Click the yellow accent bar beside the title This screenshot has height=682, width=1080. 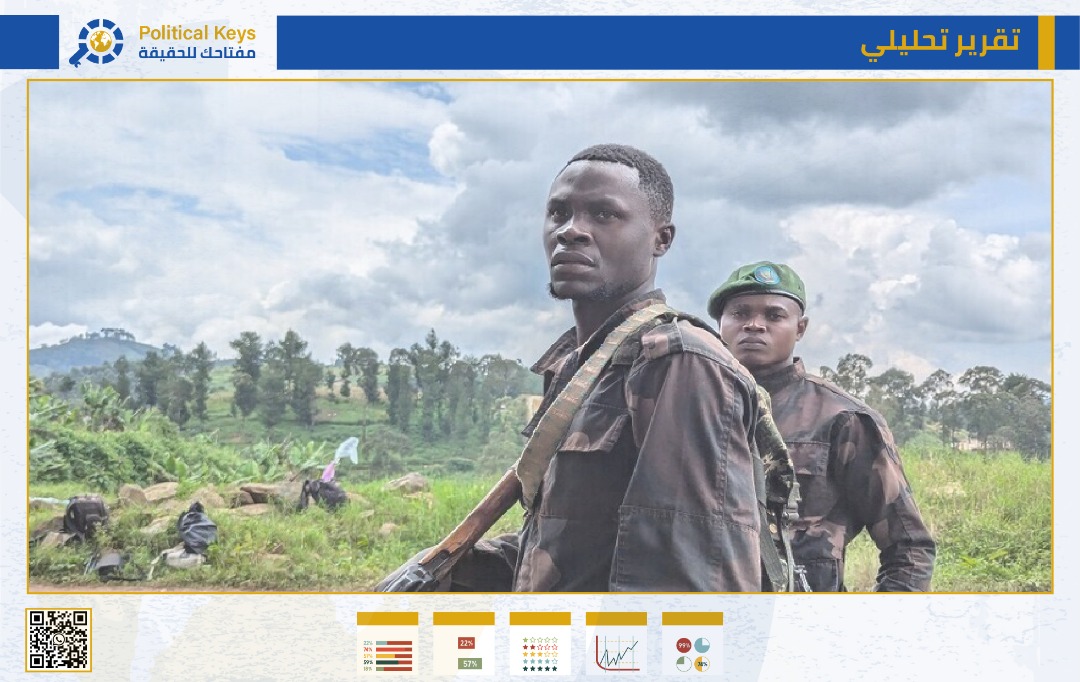point(1046,43)
